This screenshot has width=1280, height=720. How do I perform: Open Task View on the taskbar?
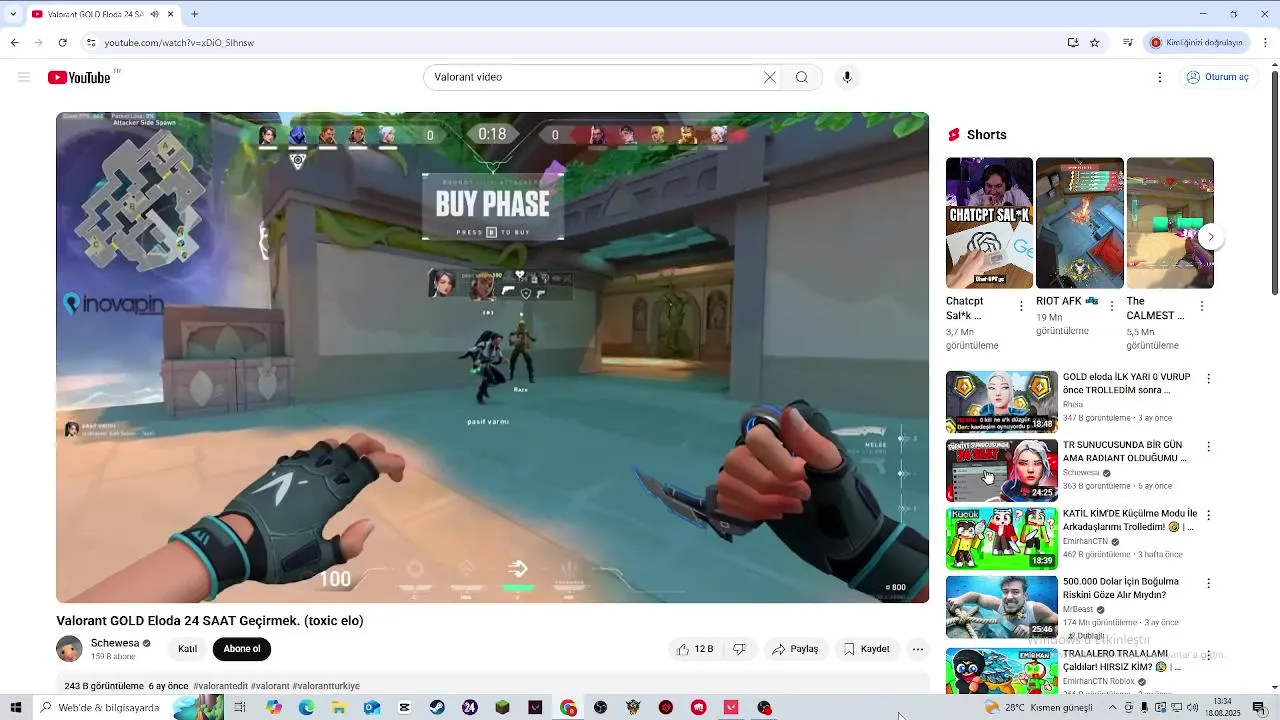(240, 707)
